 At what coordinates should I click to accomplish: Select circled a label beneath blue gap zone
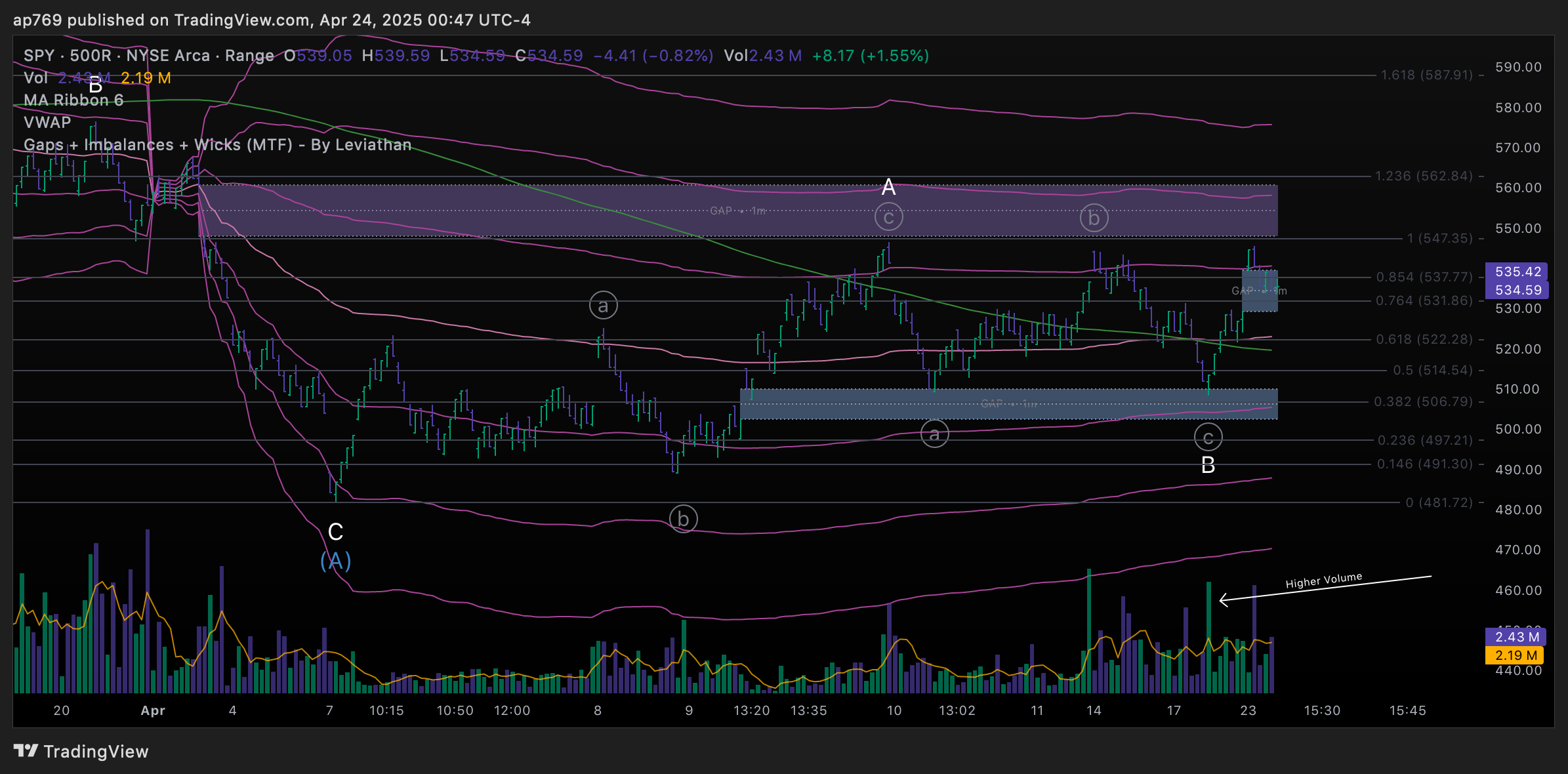click(x=934, y=434)
